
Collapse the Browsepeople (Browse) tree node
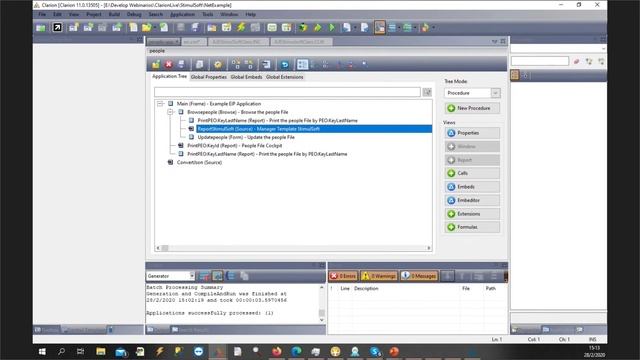(170, 112)
